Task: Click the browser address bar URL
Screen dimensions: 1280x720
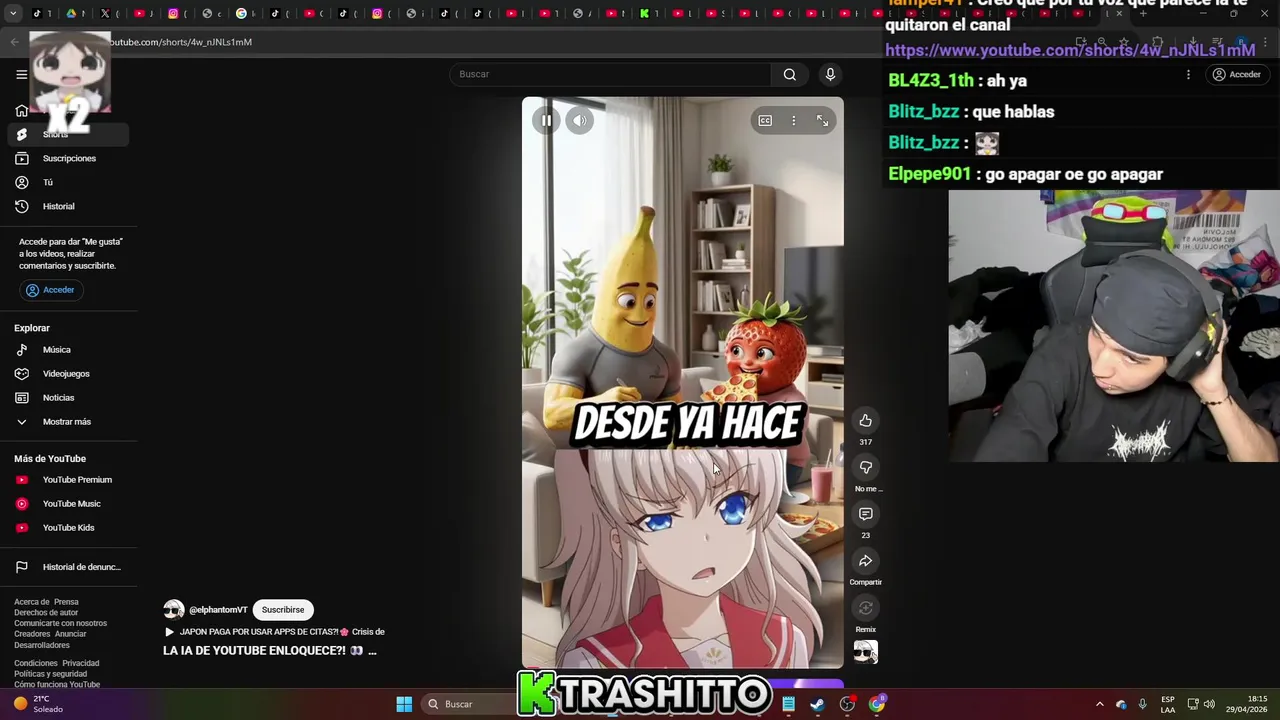Action: tap(180, 42)
